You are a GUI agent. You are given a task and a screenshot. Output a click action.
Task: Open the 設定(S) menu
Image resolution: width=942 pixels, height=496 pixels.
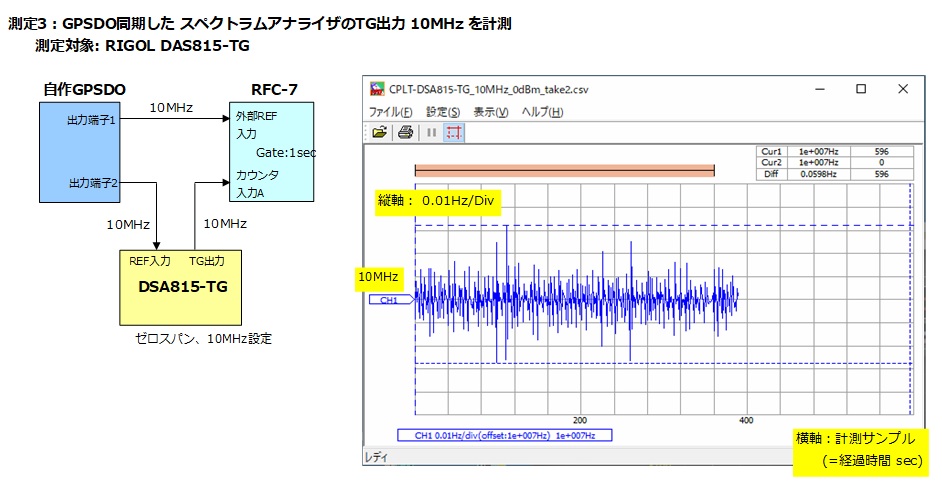[443, 112]
